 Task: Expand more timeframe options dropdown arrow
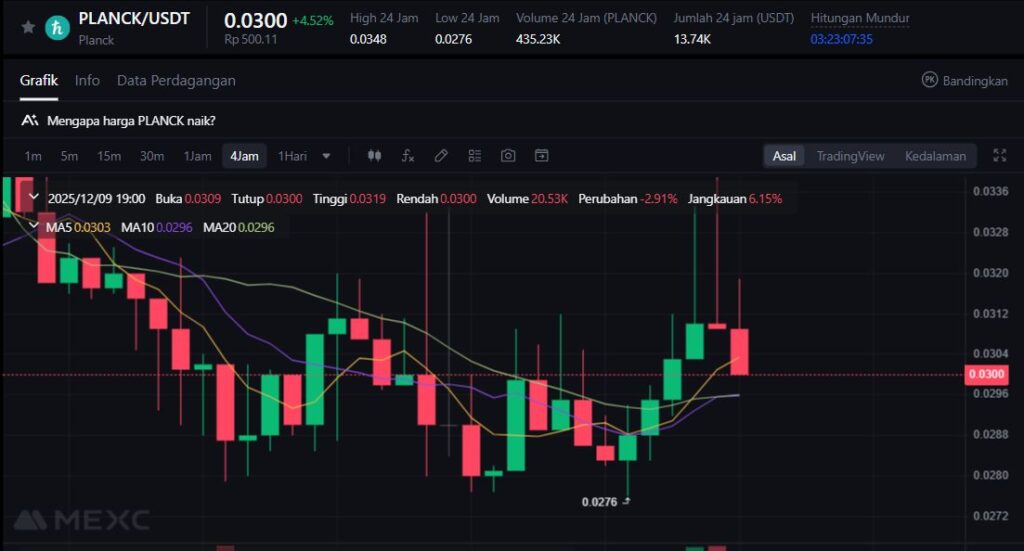tap(326, 156)
